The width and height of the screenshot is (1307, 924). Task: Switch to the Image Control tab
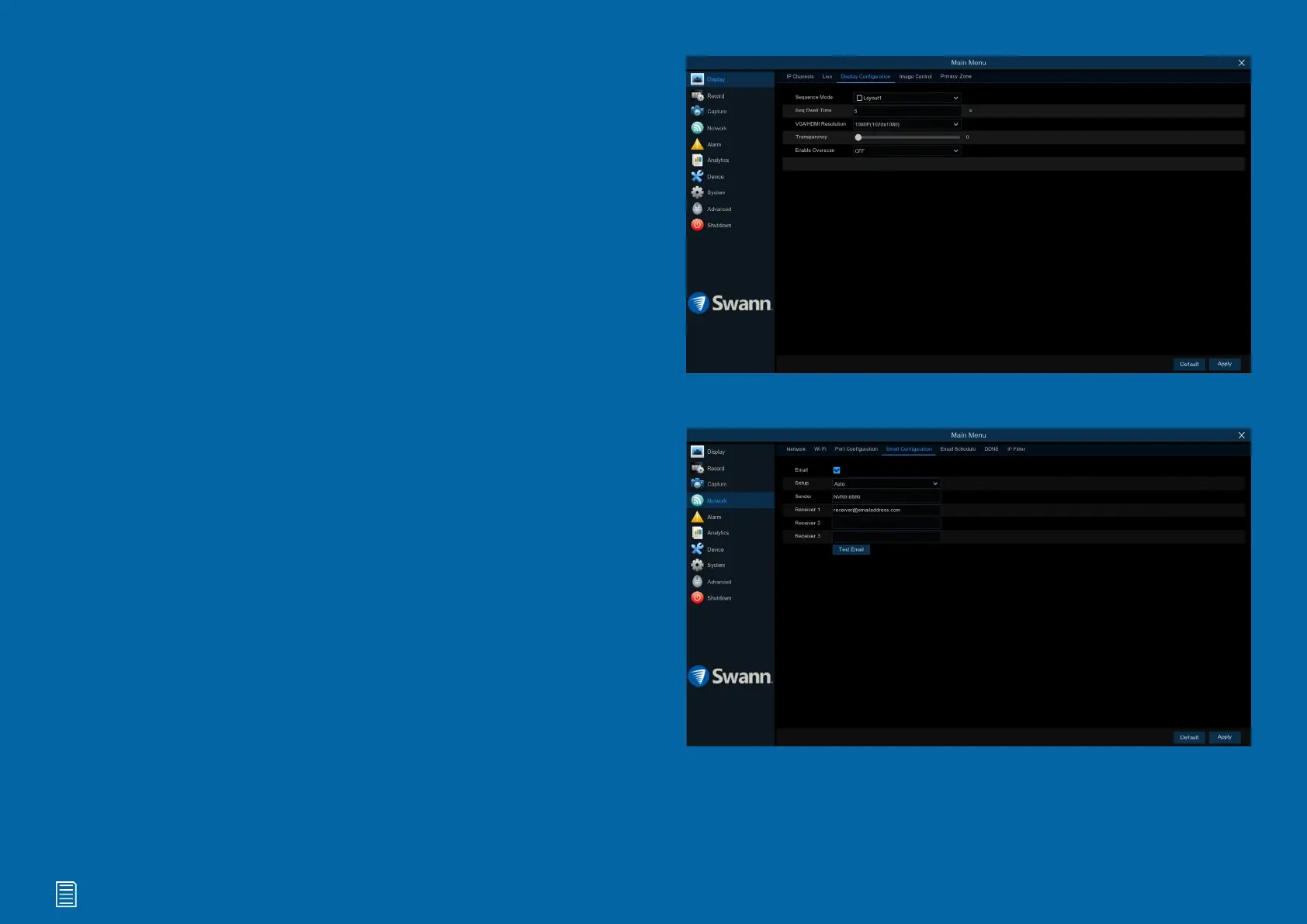pos(915,77)
